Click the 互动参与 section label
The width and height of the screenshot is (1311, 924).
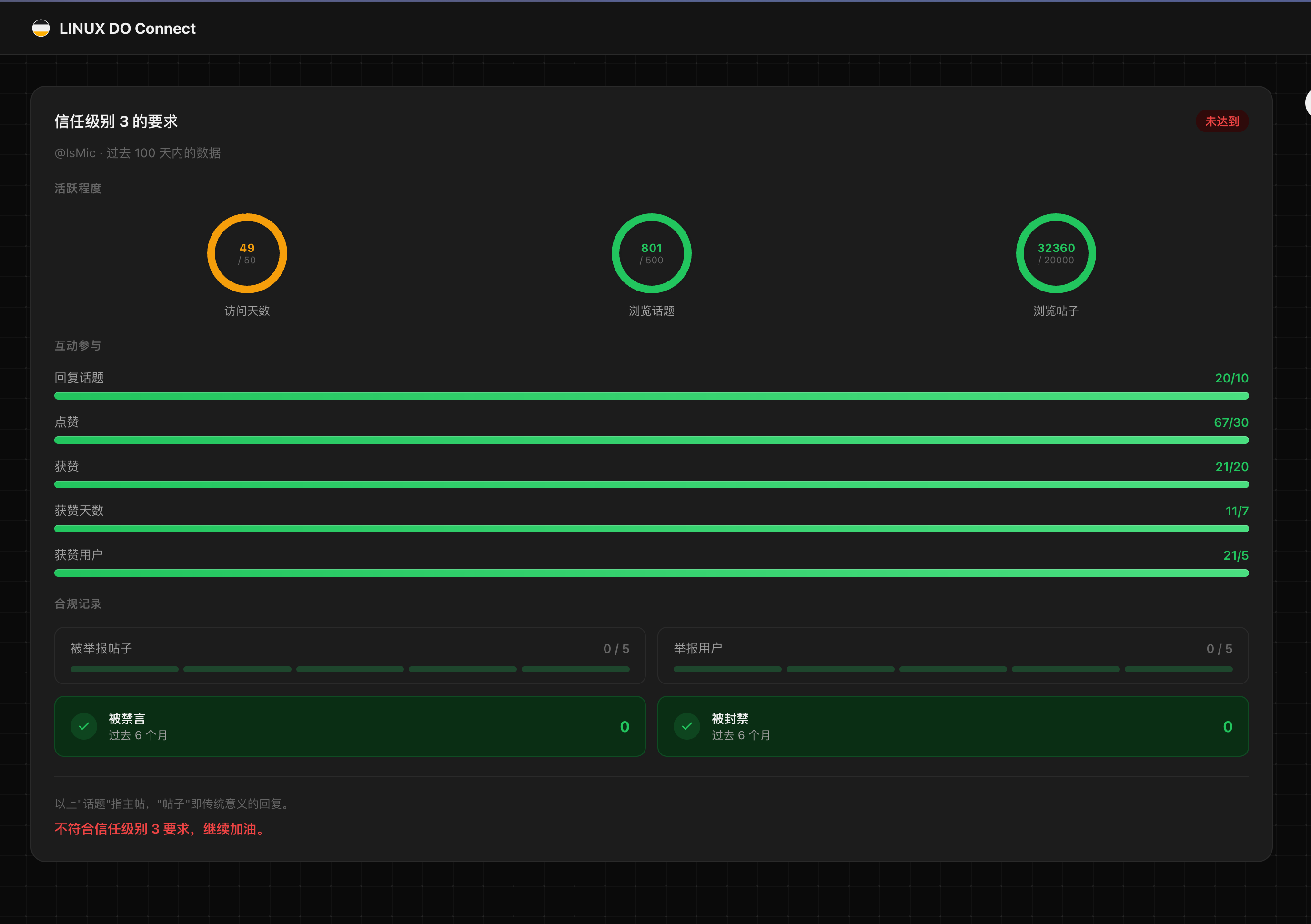pos(78,346)
